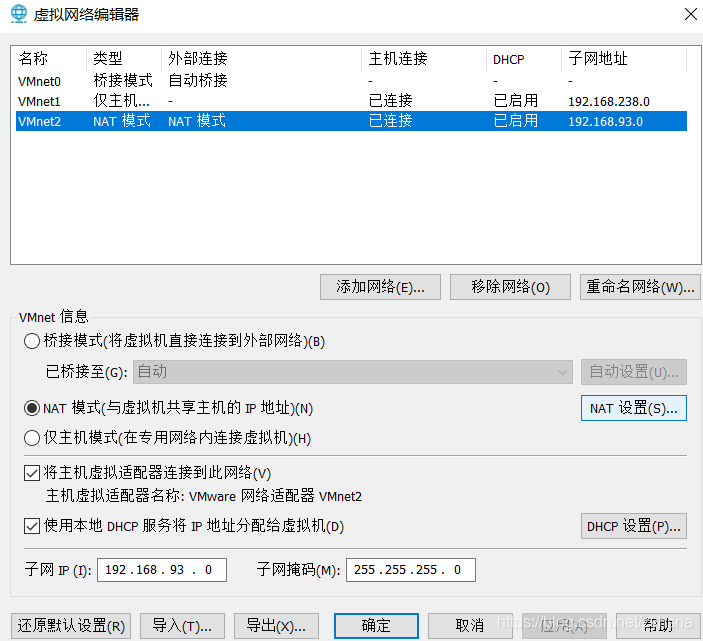The width and height of the screenshot is (703, 641).
Task: Confirm with the 确定 button
Action: coord(376,626)
